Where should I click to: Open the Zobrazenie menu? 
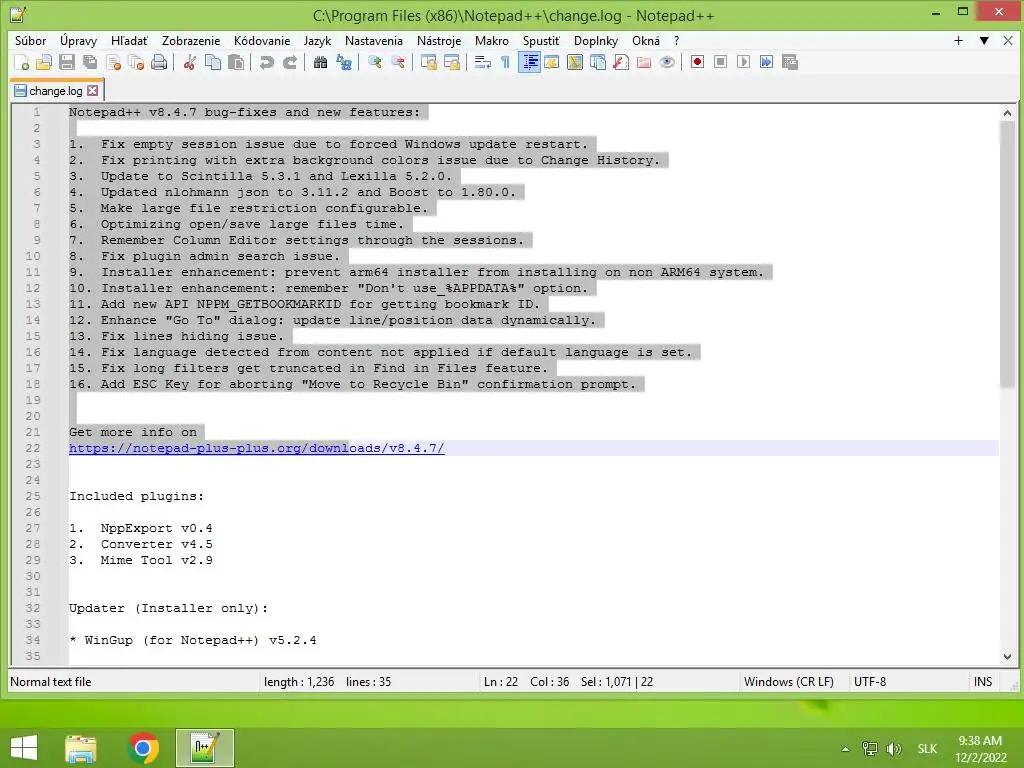click(x=191, y=40)
